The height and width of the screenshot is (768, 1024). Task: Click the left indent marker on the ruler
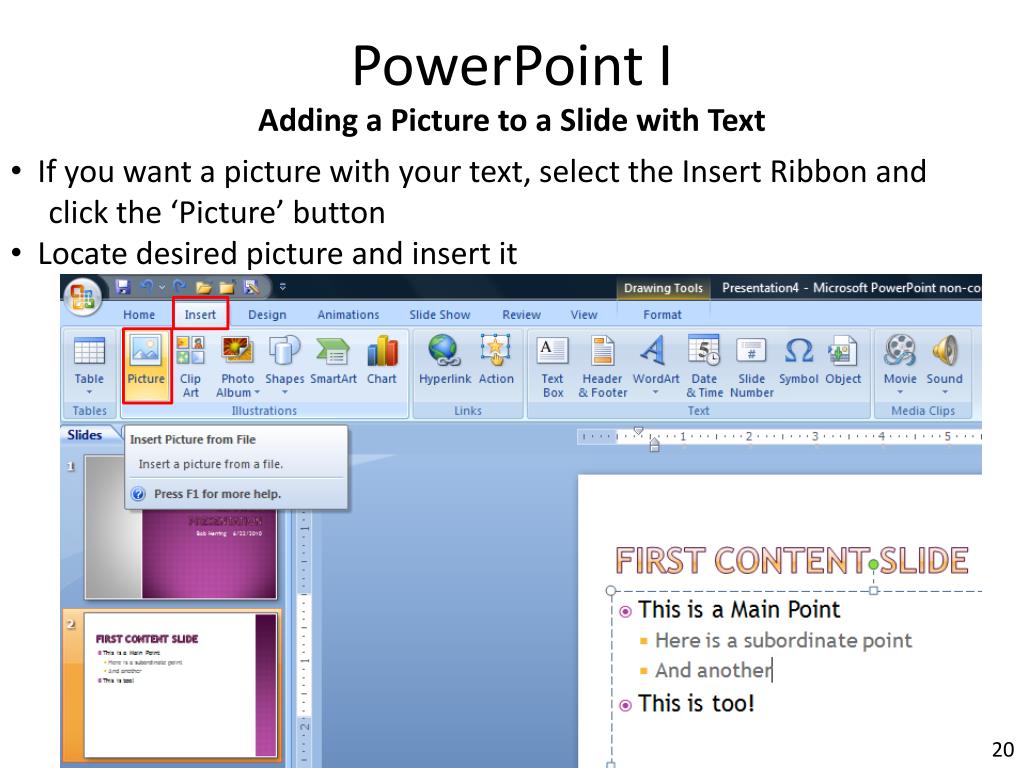[654, 445]
